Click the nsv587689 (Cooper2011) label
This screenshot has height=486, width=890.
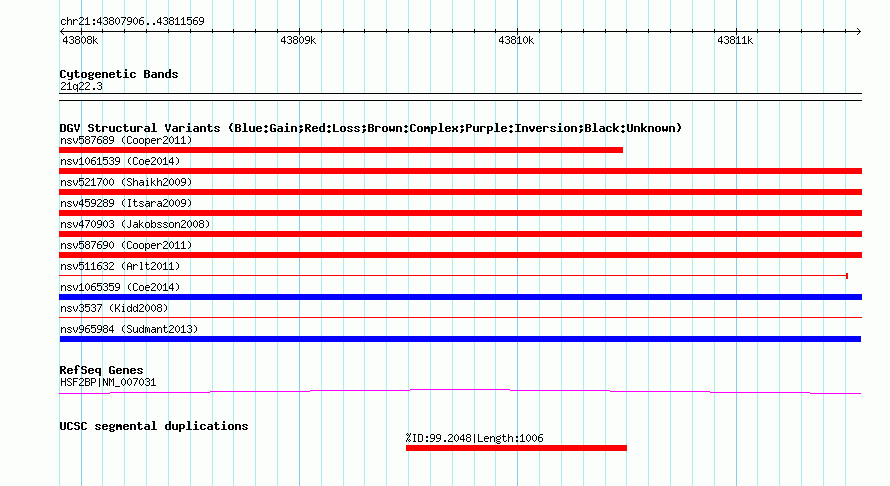[126, 140]
